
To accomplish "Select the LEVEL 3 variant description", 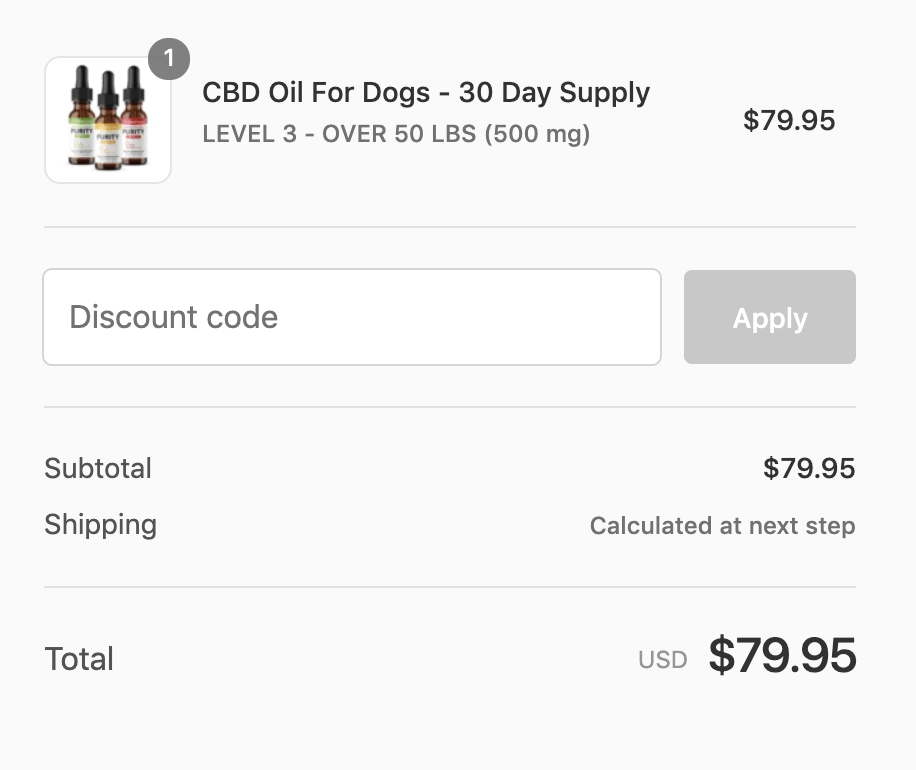I will point(396,133).
